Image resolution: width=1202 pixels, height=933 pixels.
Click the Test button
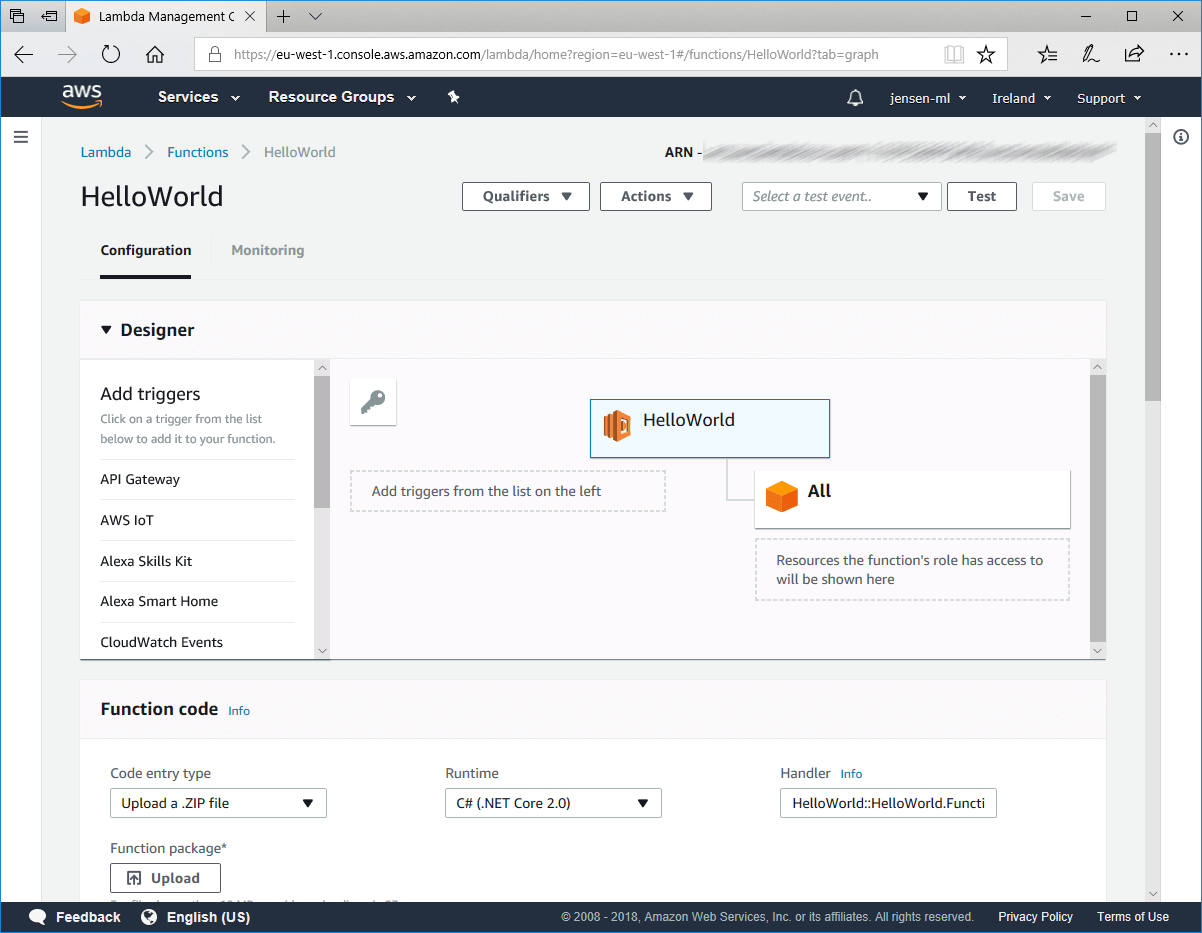click(x=981, y=197)
